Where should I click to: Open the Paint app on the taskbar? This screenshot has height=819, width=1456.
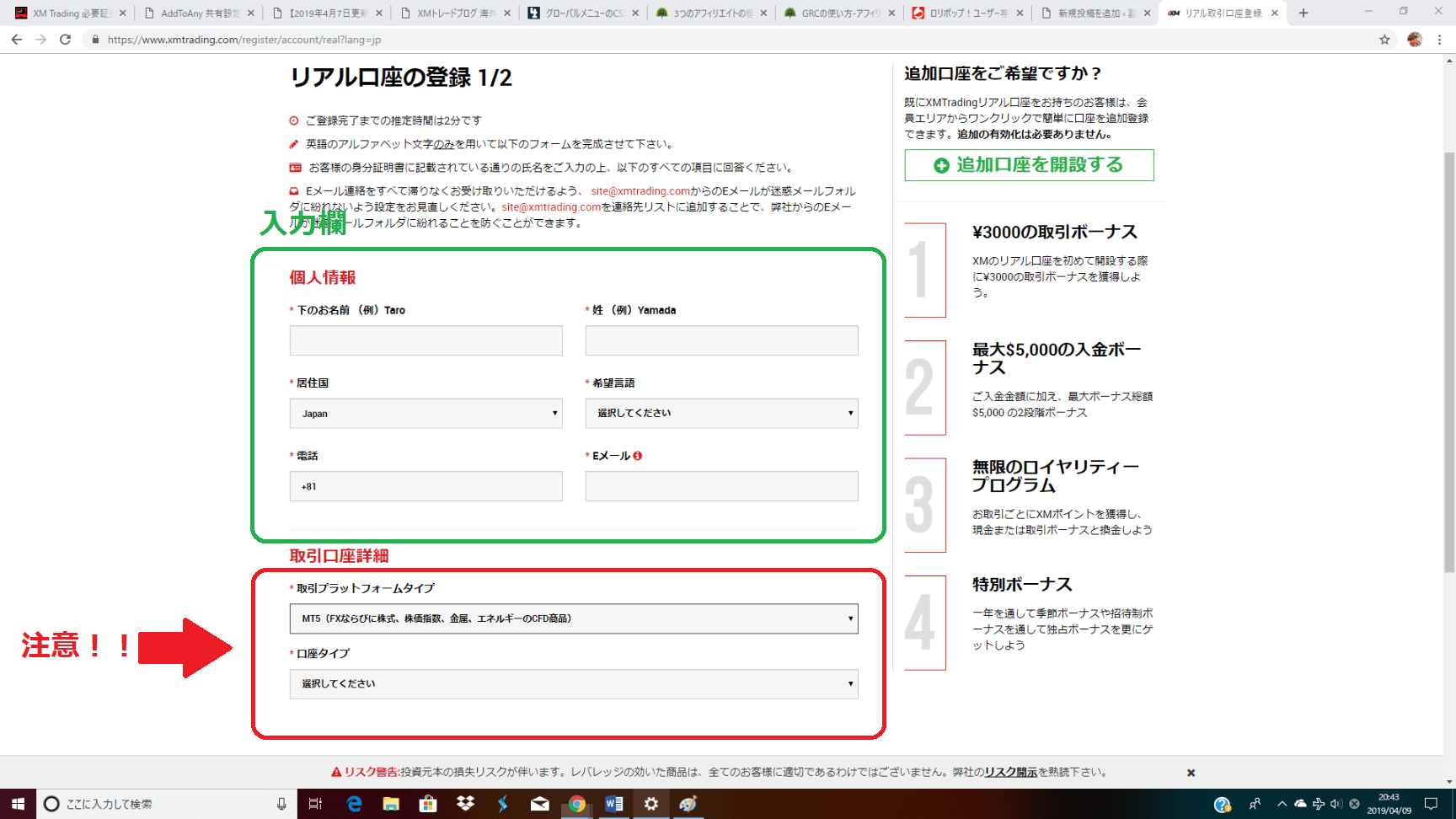[688, 804]
